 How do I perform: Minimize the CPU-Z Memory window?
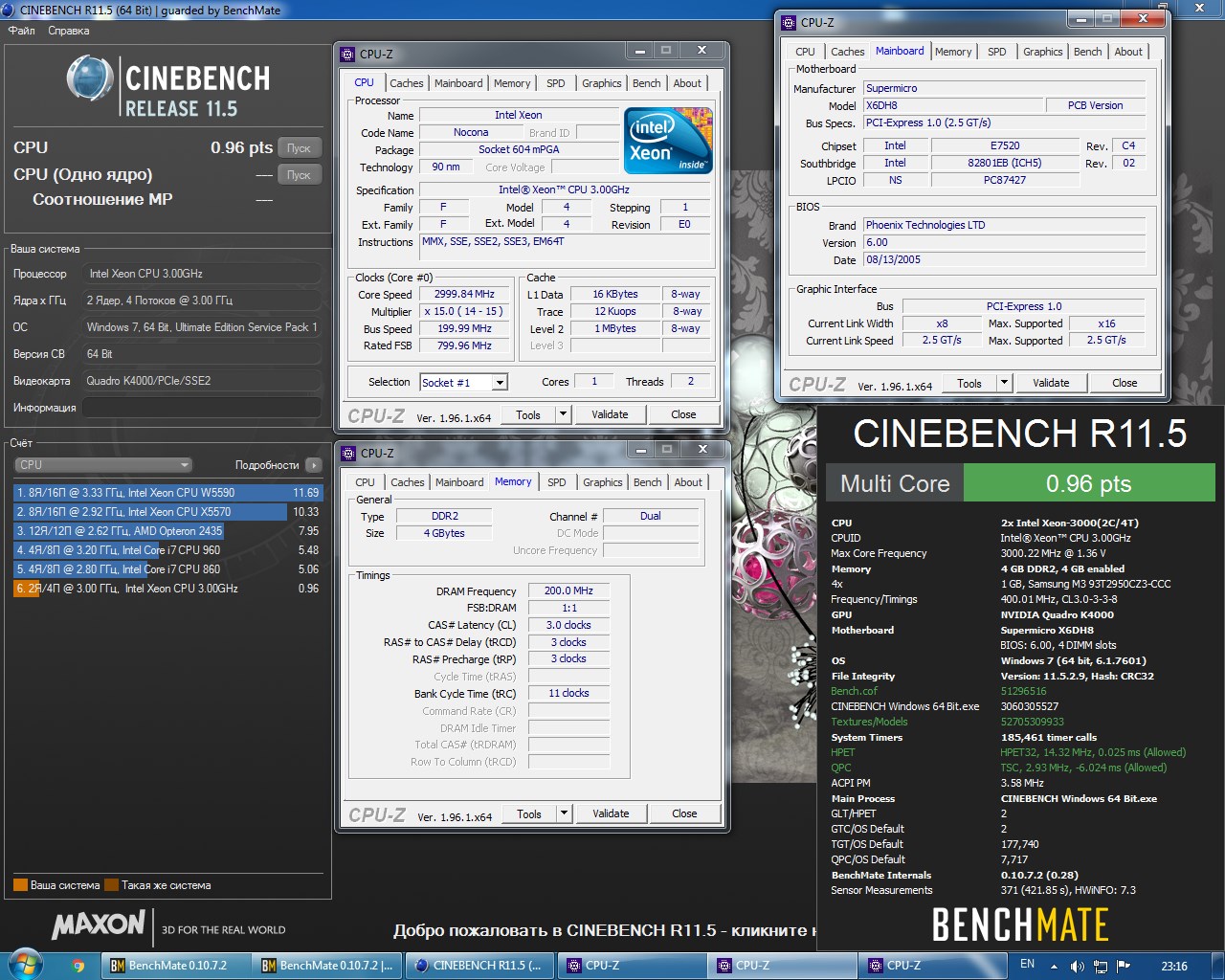pyautogui.click(x=640, y=450)
